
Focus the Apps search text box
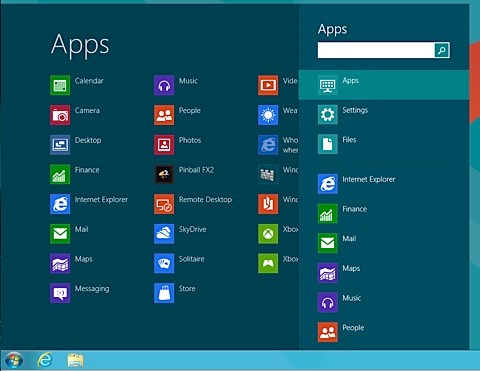(376, 50)
